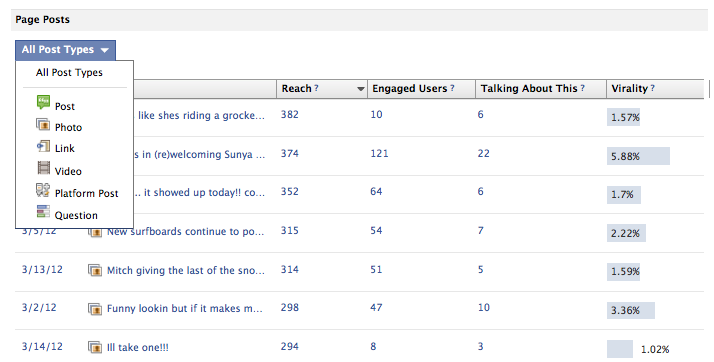714x362 pixels.
Task: Select the green Post type icon
Action: point(43,102)
